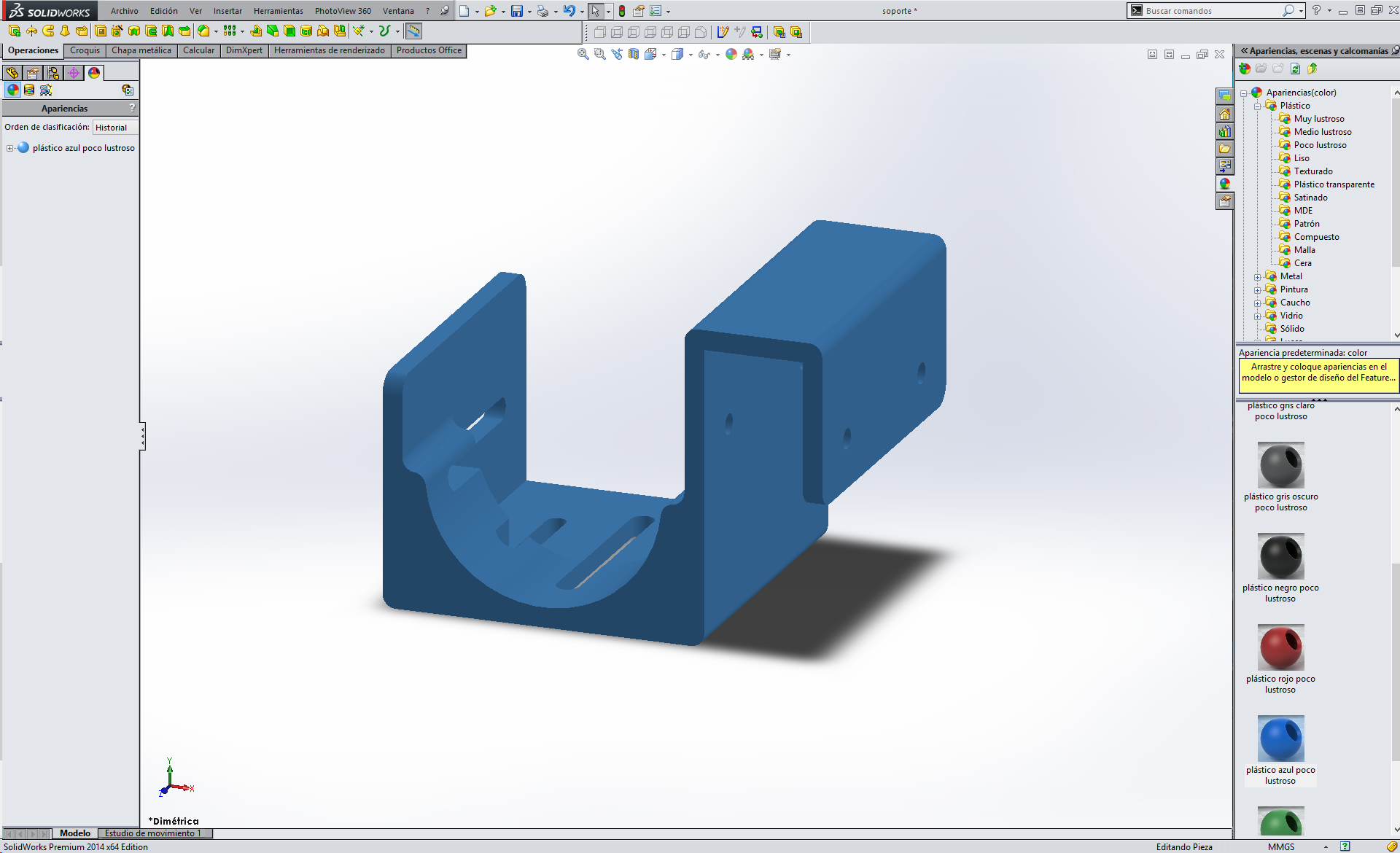Open the Display Style dropdown arrow in view toolbar
Screen dimensions: 1400x853
(691, 55)
